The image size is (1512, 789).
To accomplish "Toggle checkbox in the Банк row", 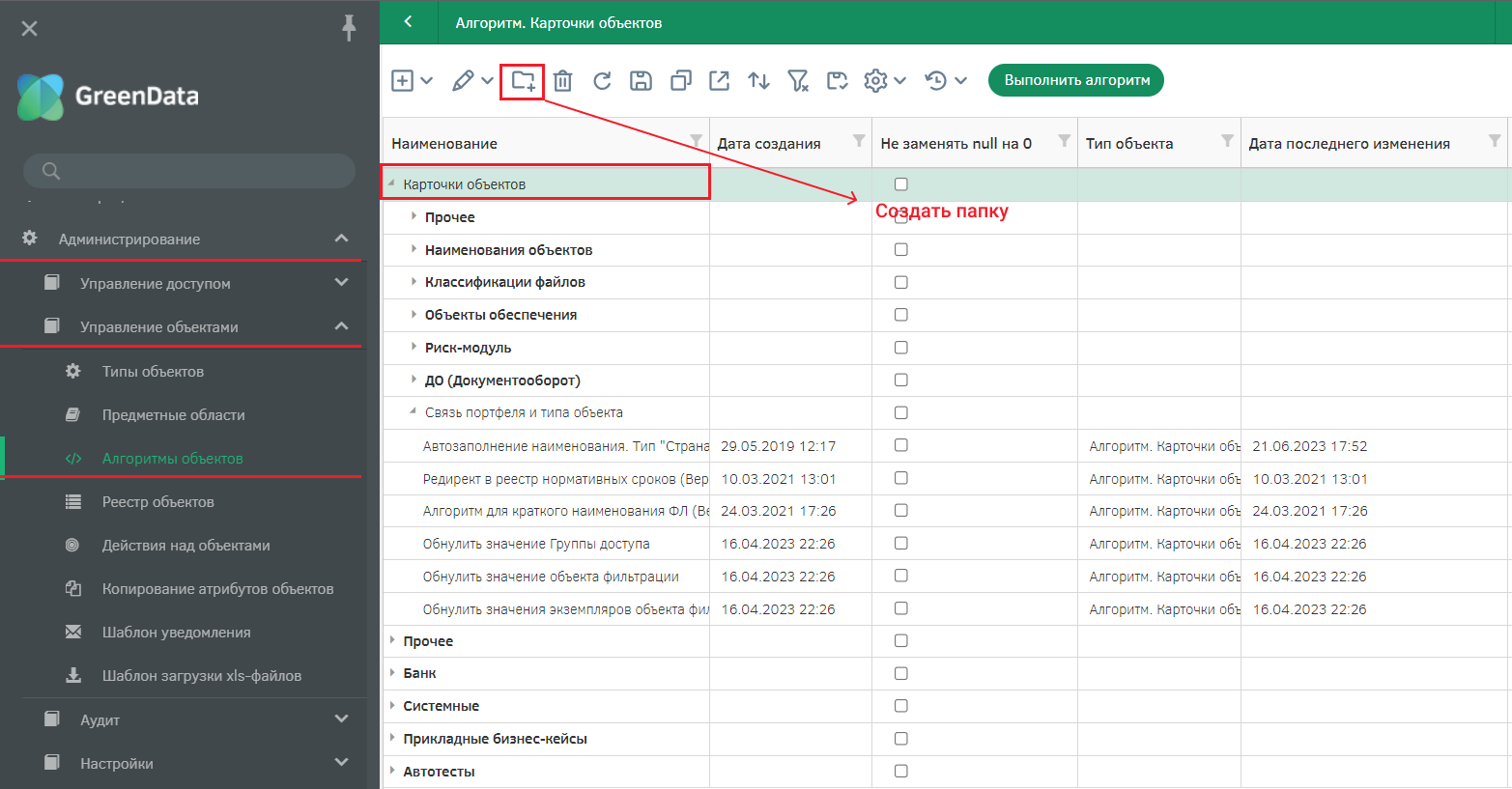I will click(x=900, y=673).
